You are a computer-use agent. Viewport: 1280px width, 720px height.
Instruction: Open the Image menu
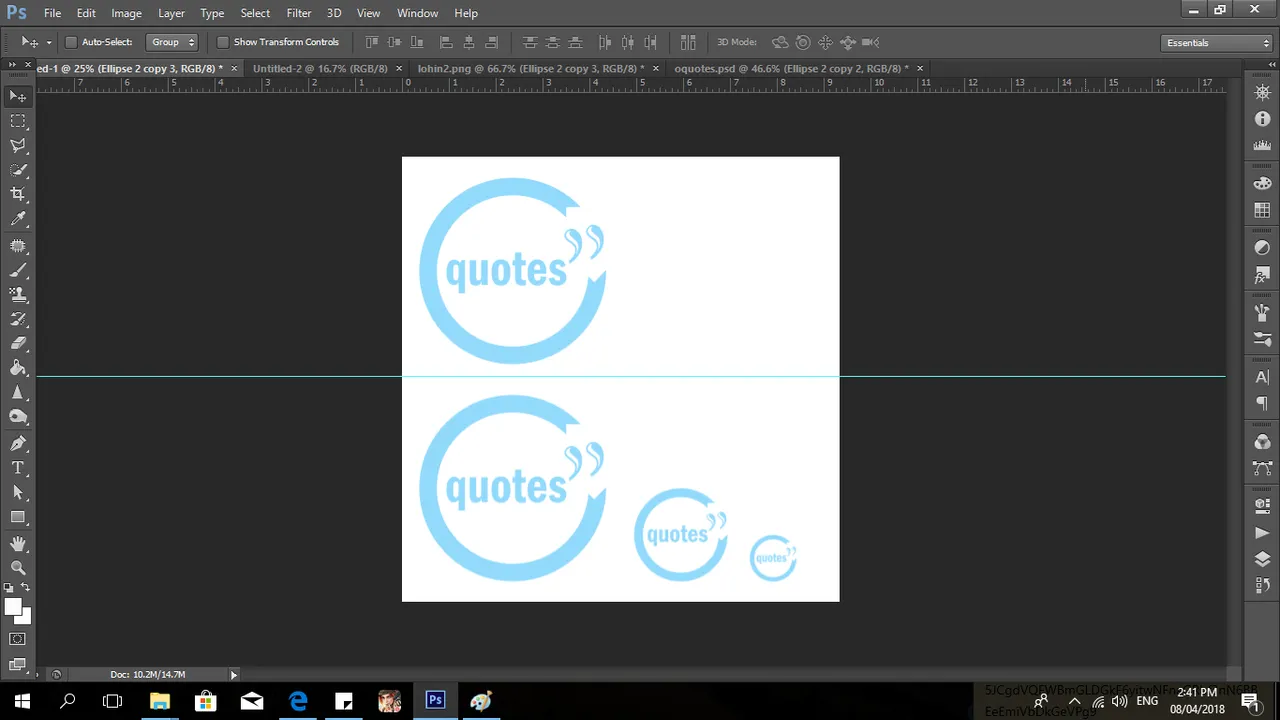coord(126,13)
